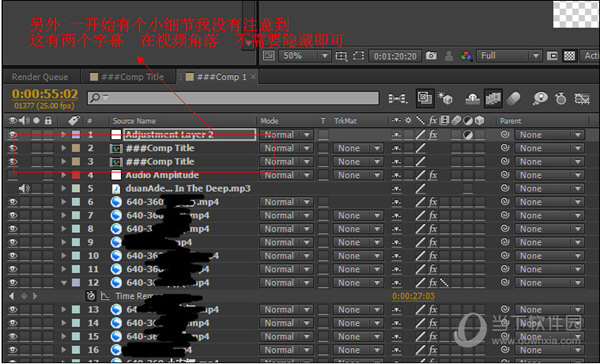Collapse layer 12 disclosure triangle
600x364 pixels.
coord(64,283)
